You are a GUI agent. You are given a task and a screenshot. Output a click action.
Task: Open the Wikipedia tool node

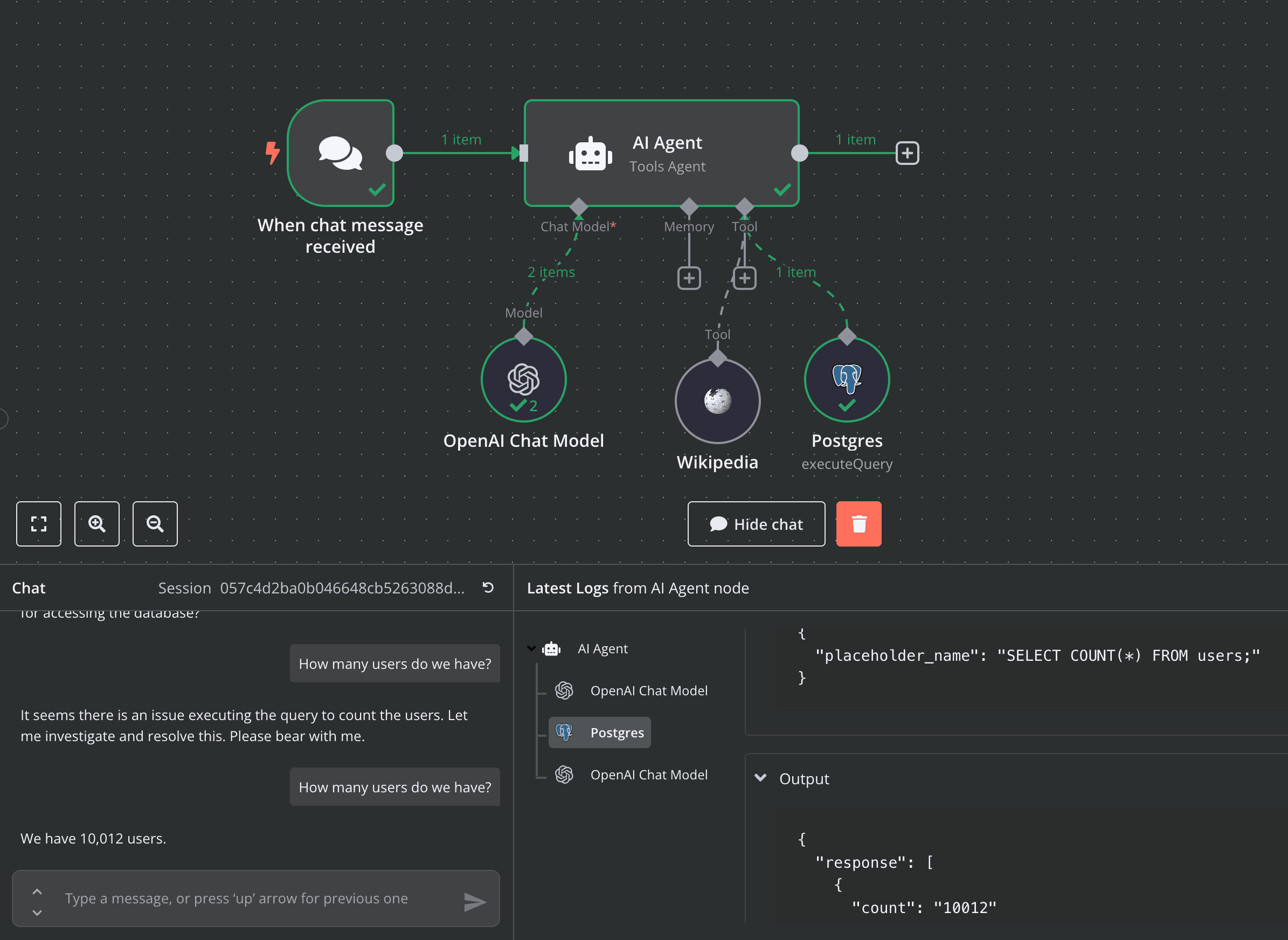pyautogui.click(x=717, y=401)
